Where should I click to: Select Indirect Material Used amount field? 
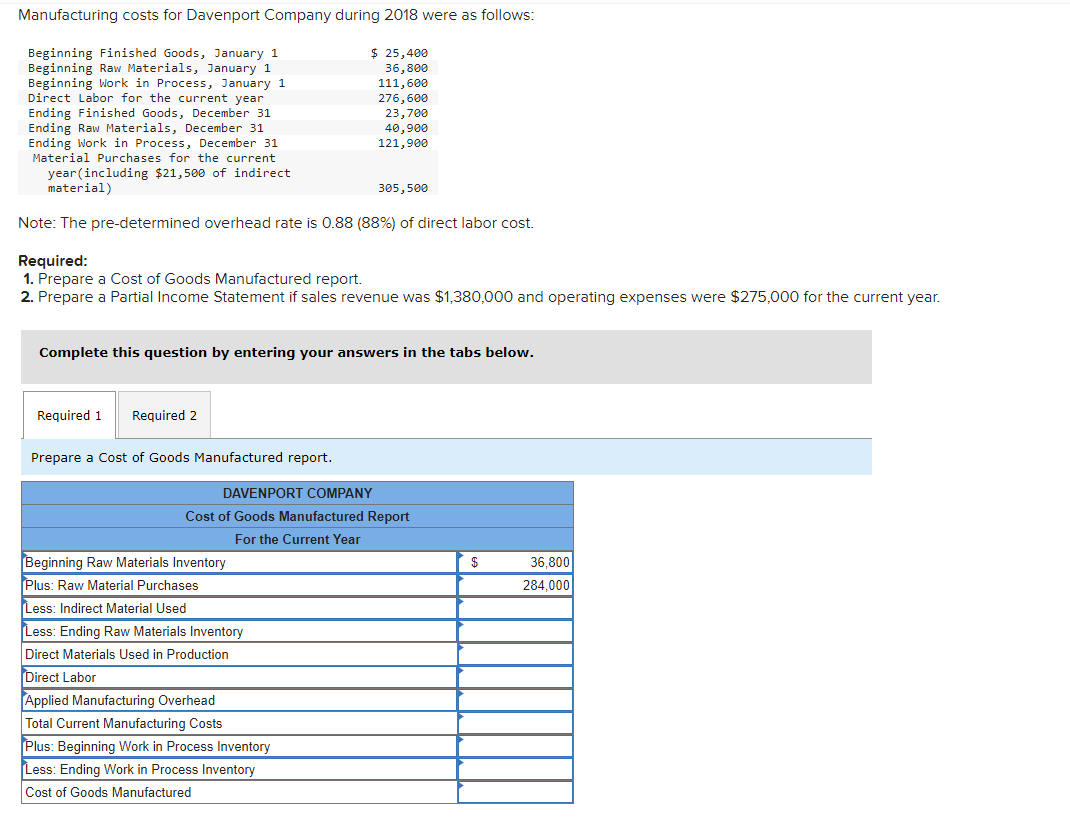(515, 608)
